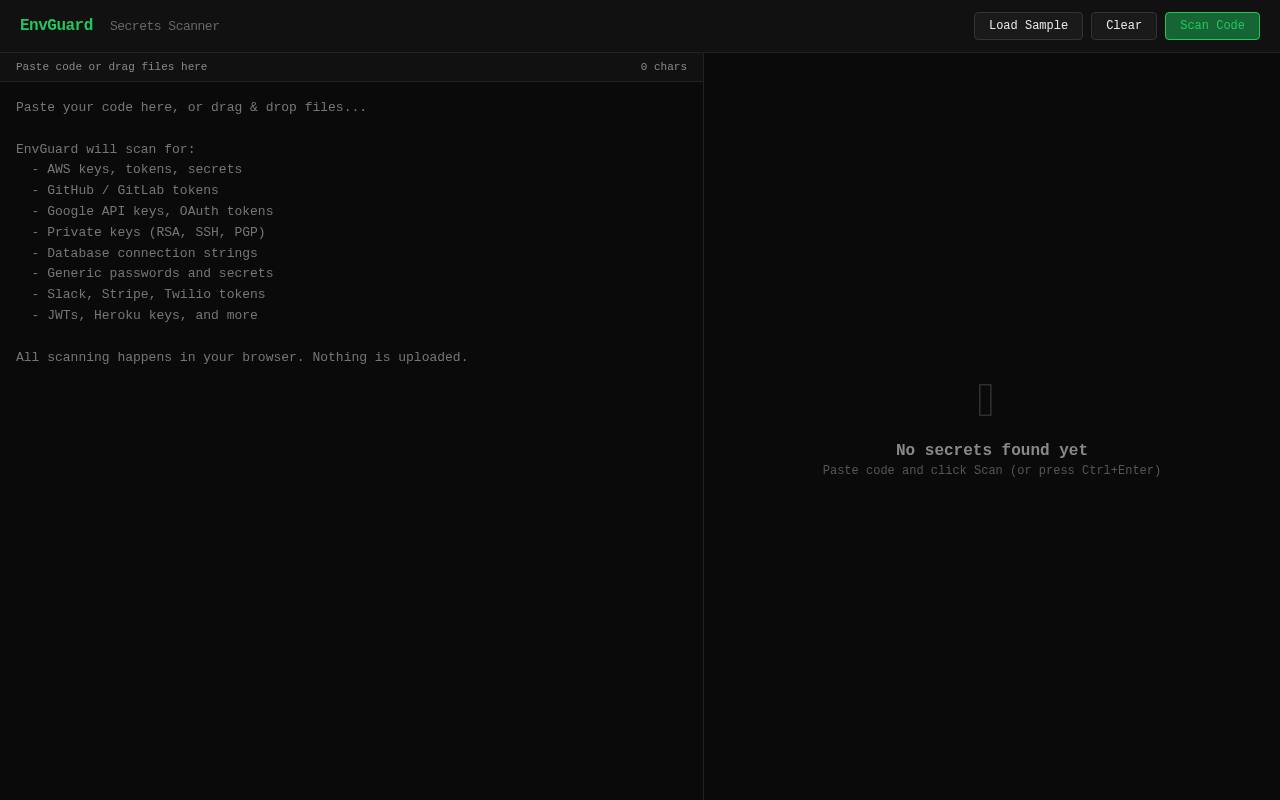This screenshot has height=800, width=1280.
Task: Click the '0 chars' counter
Action: 664,67
